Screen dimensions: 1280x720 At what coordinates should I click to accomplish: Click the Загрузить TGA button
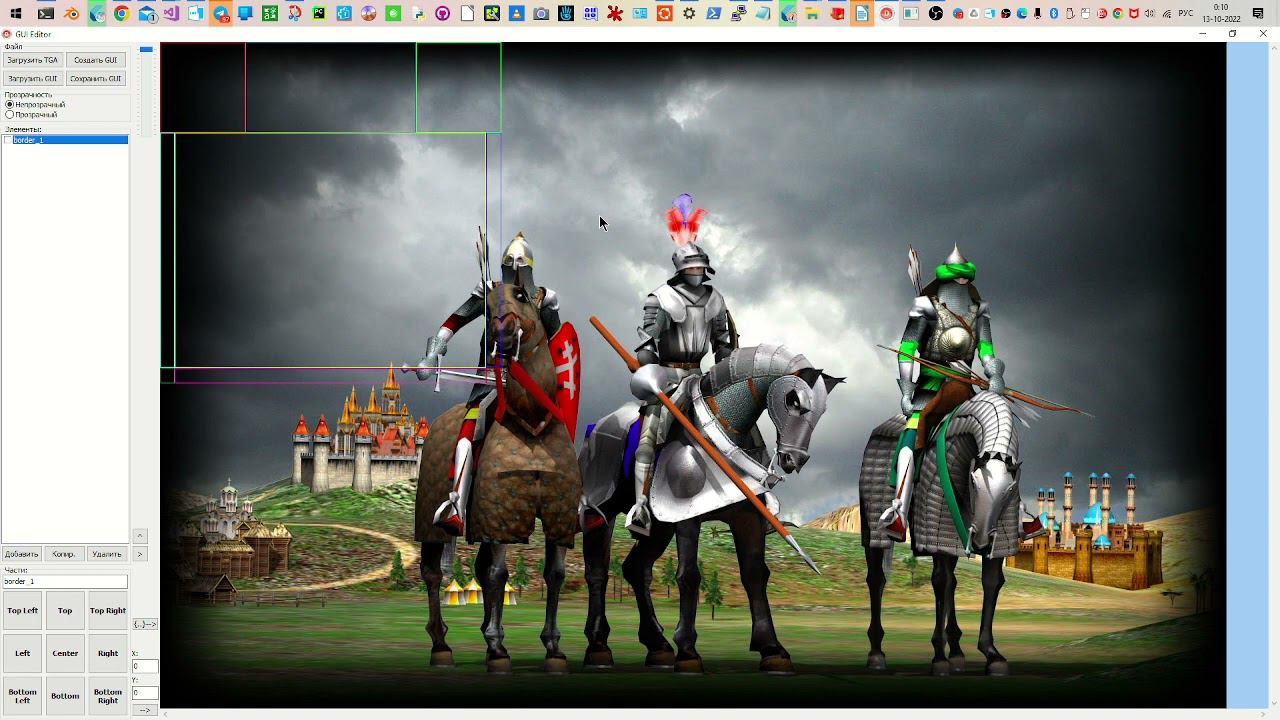tap(33, 60)
